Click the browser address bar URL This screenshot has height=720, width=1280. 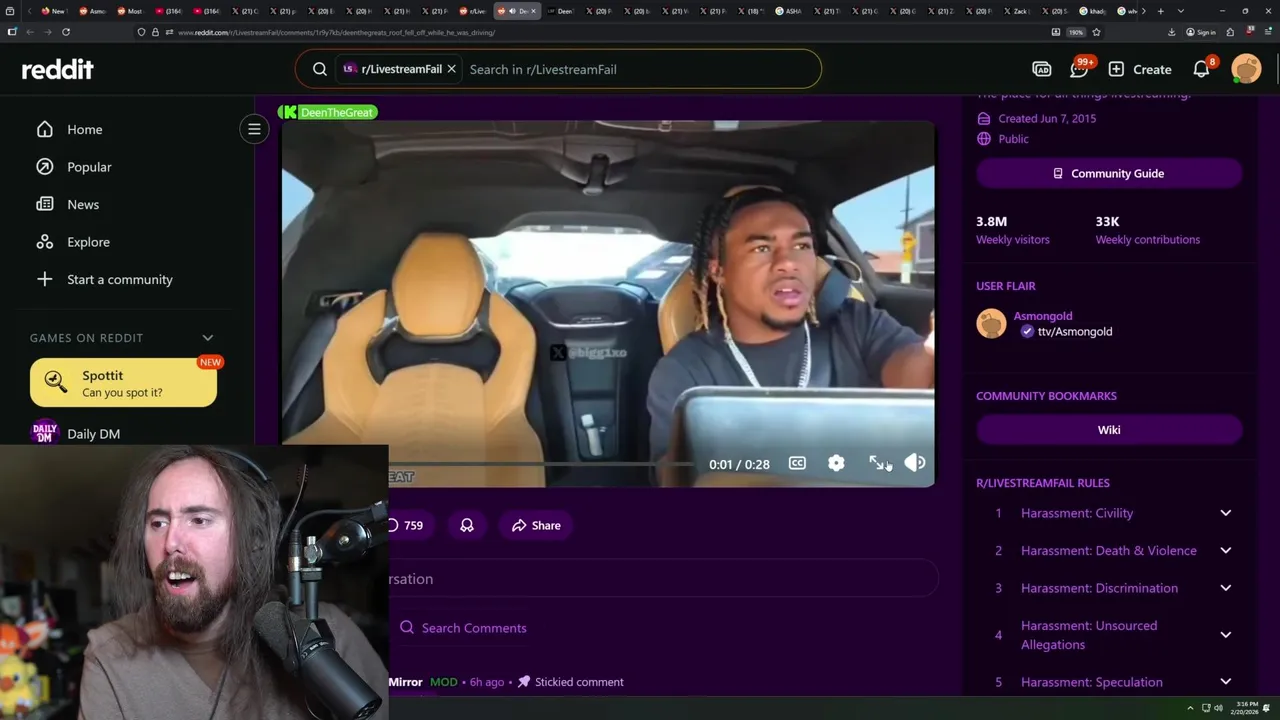pos(336,32)
